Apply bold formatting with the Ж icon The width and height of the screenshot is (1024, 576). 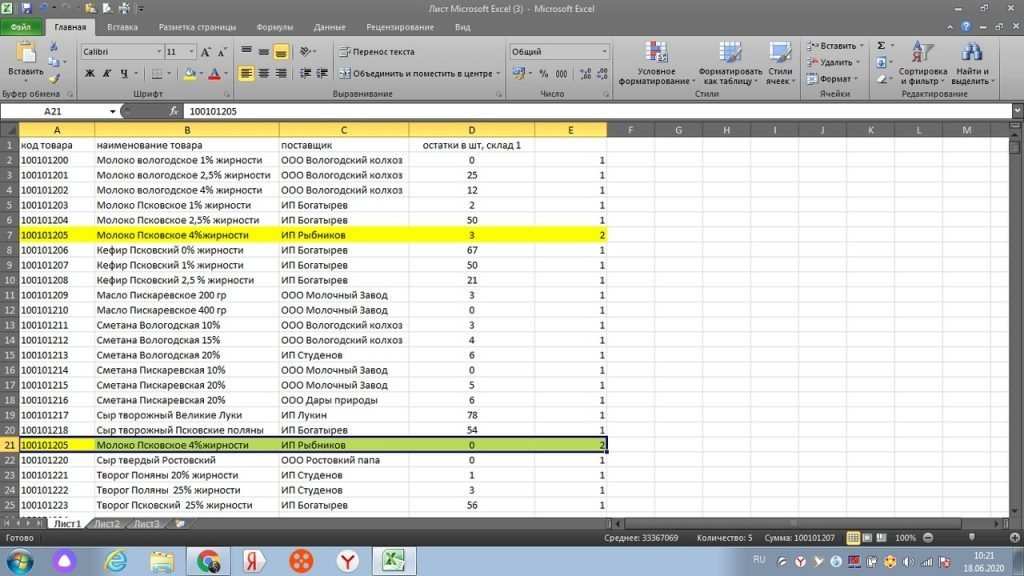tap(90, 73)
